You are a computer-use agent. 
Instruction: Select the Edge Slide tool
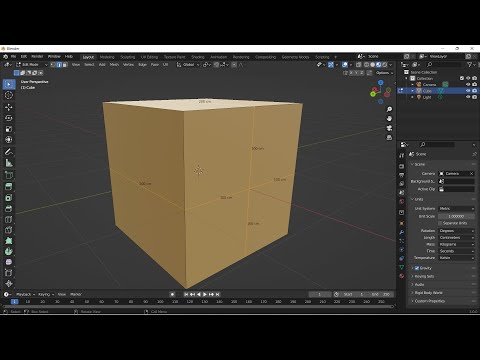pos(9,273)
